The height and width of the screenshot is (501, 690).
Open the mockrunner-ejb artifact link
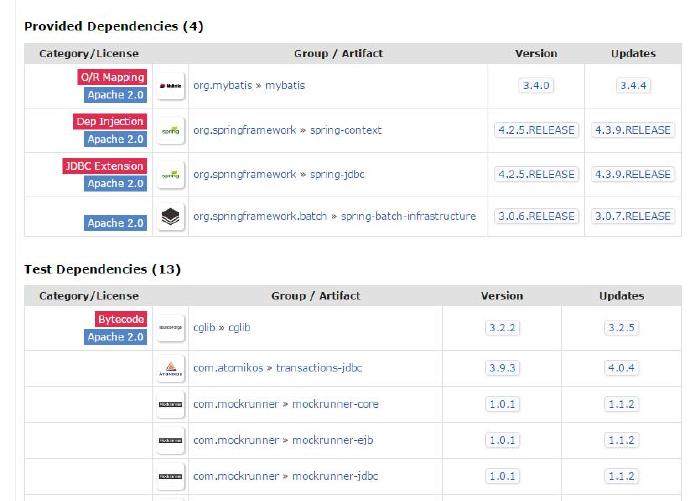(333, 440)
